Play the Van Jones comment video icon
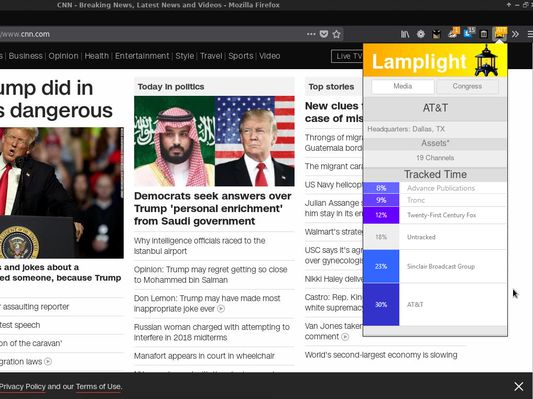This screenshot has width=533, height=399. pyautogui.click(x=345, y=337)
